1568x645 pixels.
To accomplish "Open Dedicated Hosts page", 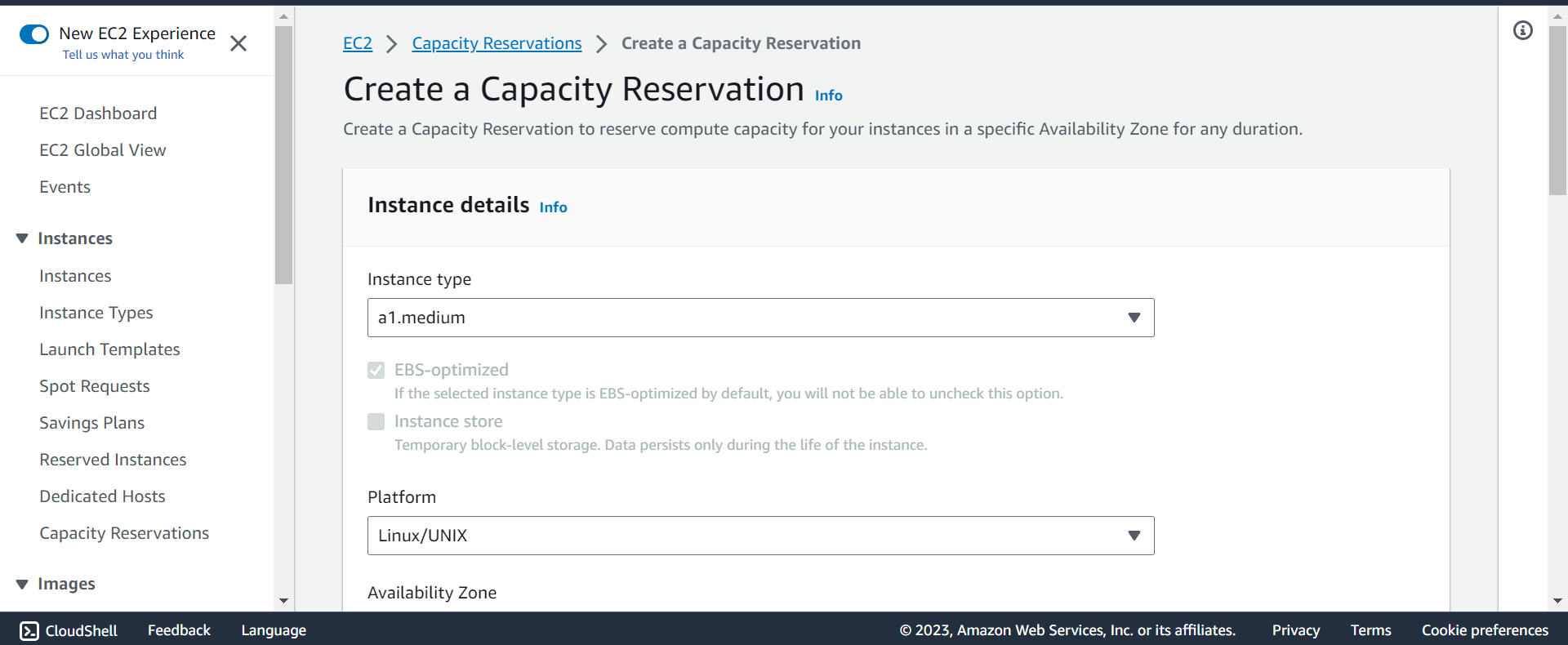I will coord(102,496).
